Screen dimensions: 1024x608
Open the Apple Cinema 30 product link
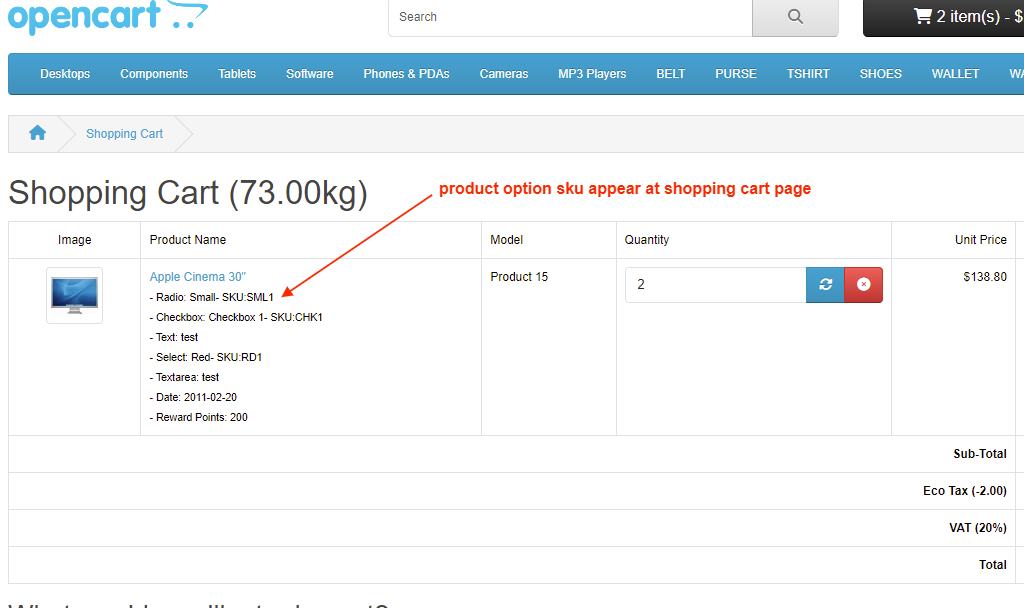(197, 276)
